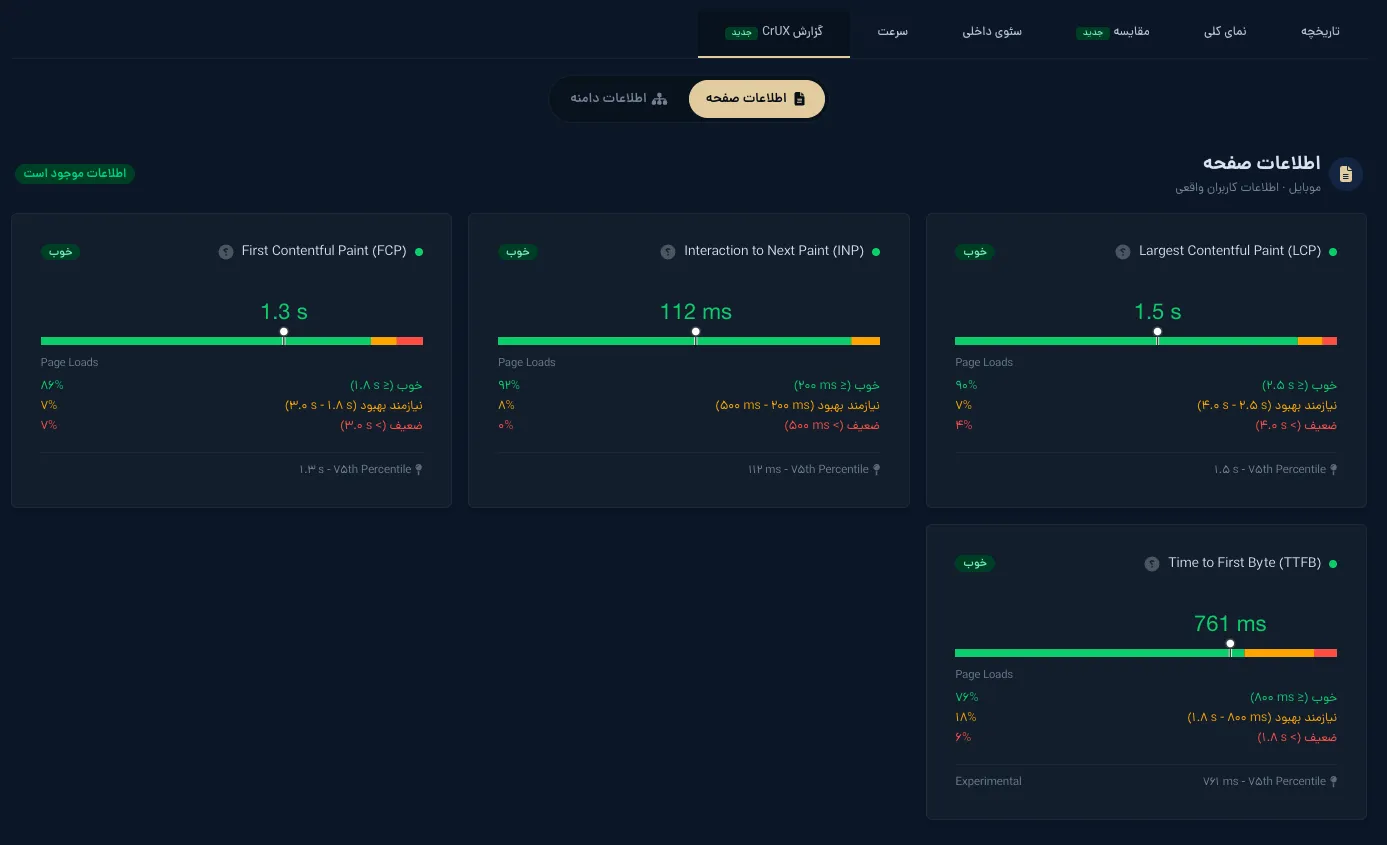Select the گزارش CrUX tab

pos(775,32)
